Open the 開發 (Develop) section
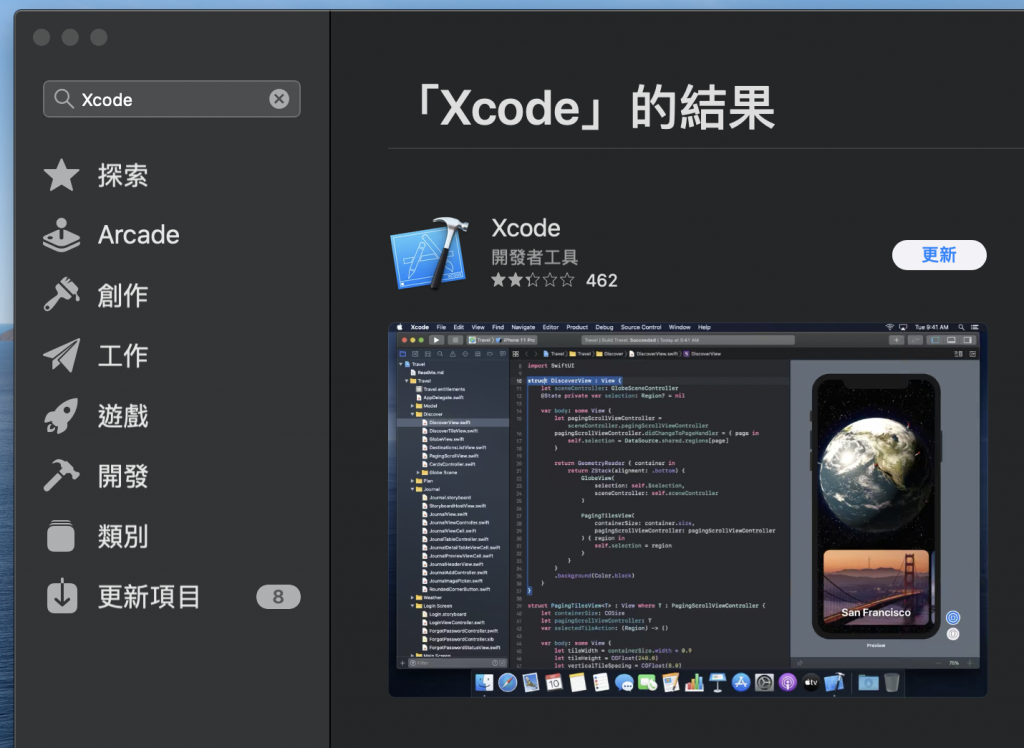This screenshot has width=1024, height=748. [98, 476]
